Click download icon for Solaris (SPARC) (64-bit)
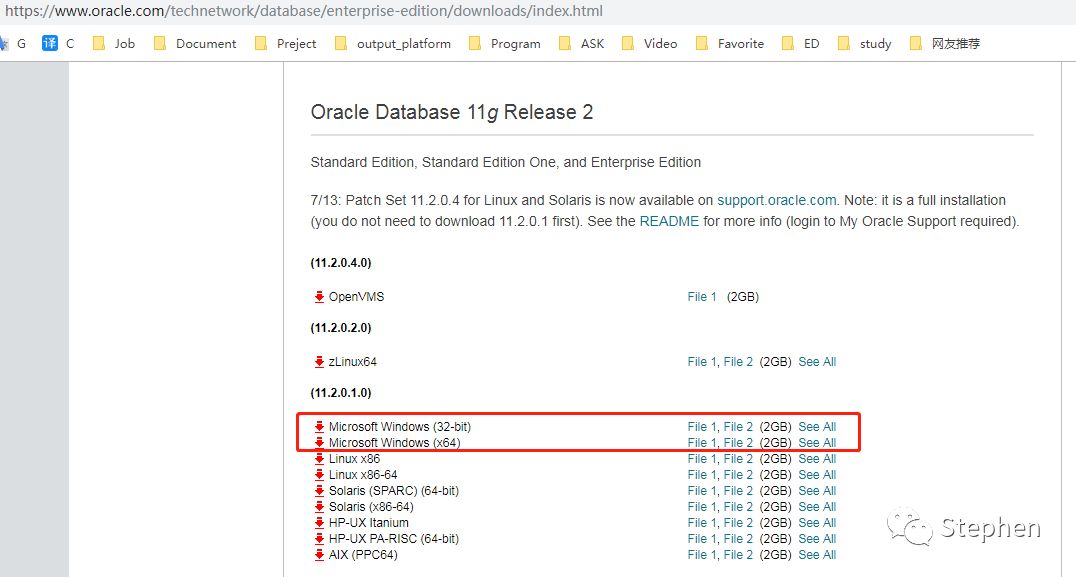 [x=319, y=491]
